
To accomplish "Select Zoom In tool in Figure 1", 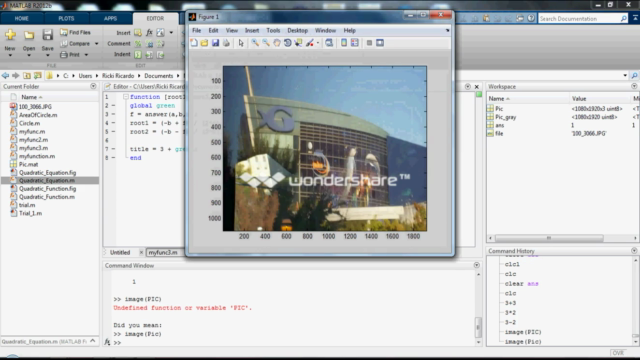I will coord(255,43).
